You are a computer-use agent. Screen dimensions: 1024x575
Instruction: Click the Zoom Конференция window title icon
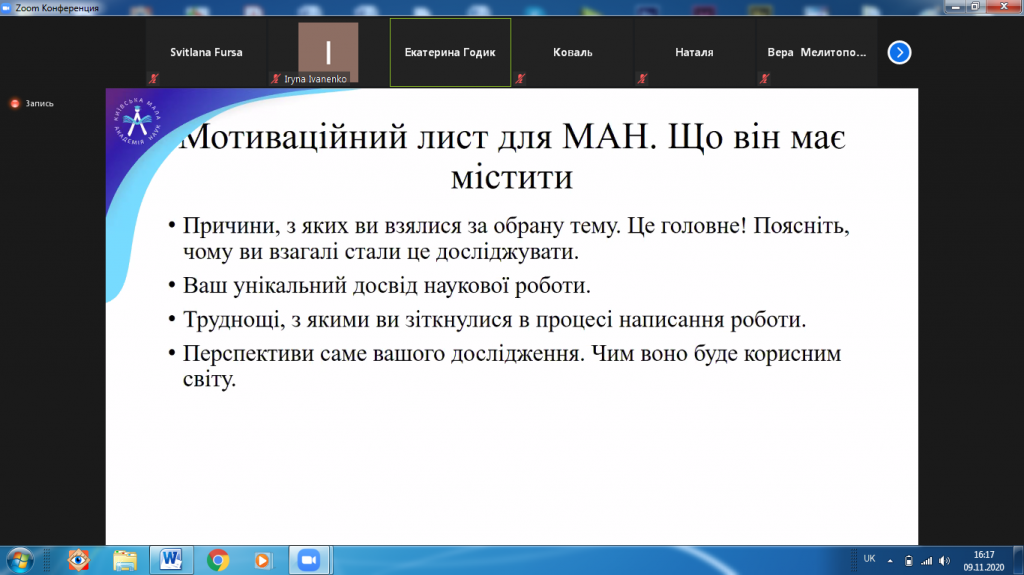tap(7, 8)
